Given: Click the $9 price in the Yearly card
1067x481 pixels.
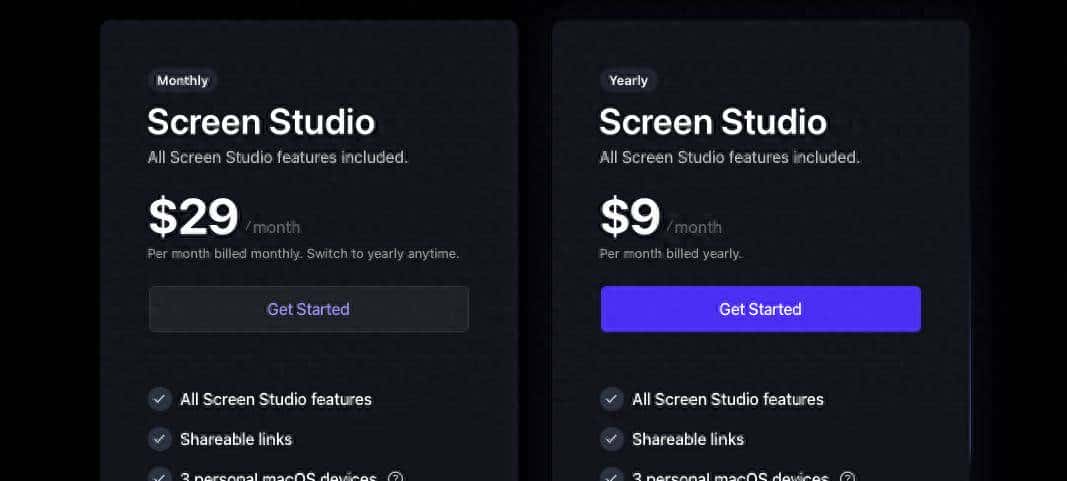Looking at the screenshot, I should click(629, 217).
